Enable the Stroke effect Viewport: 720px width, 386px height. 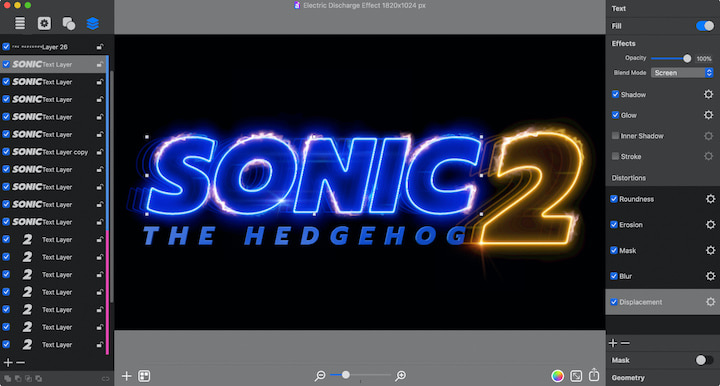tap(615, 156)
